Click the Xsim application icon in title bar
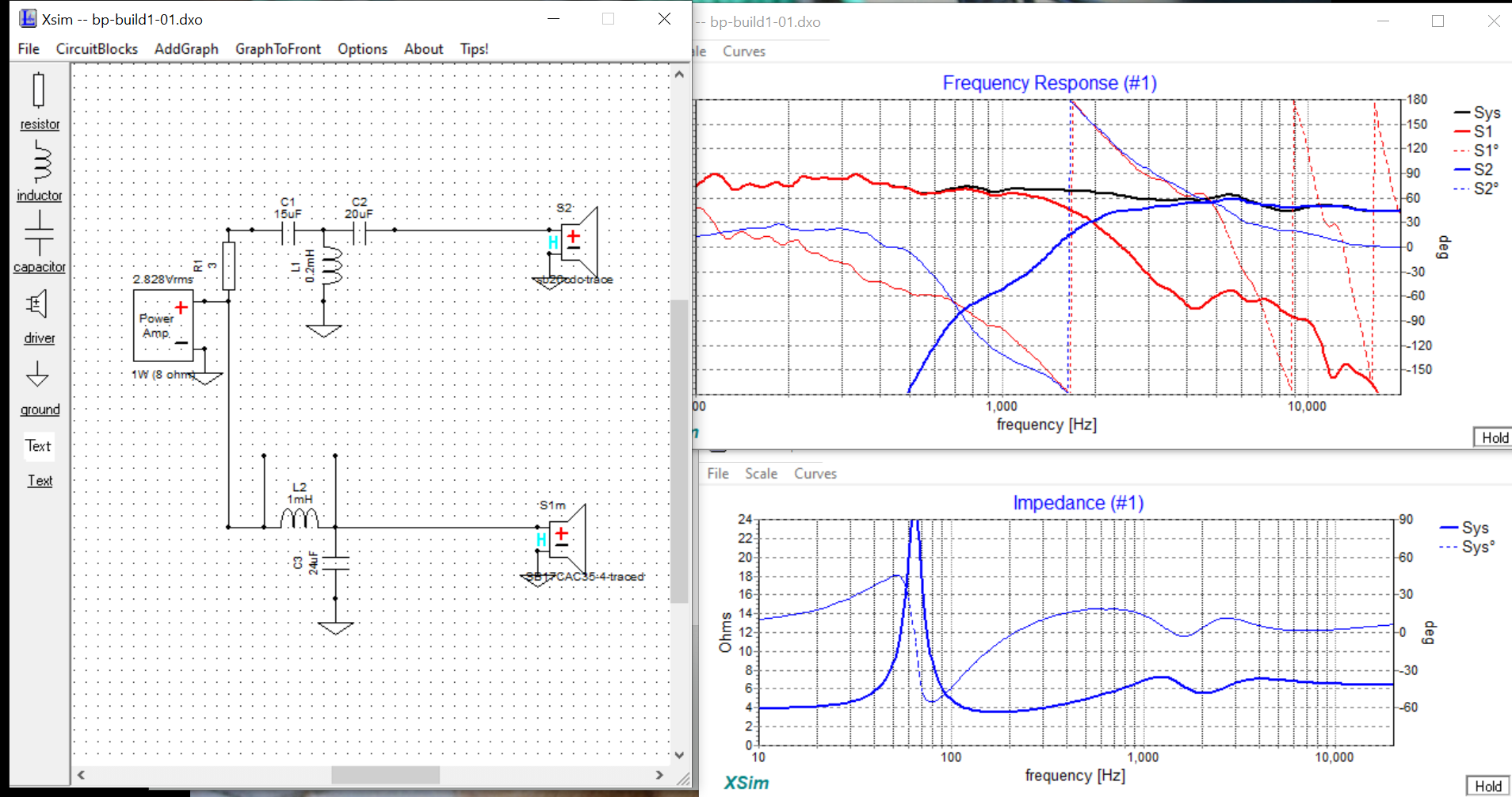Image resolution: width=1512 pixels, height=797 pixels. pyautogui.click(x=28, y=18)
